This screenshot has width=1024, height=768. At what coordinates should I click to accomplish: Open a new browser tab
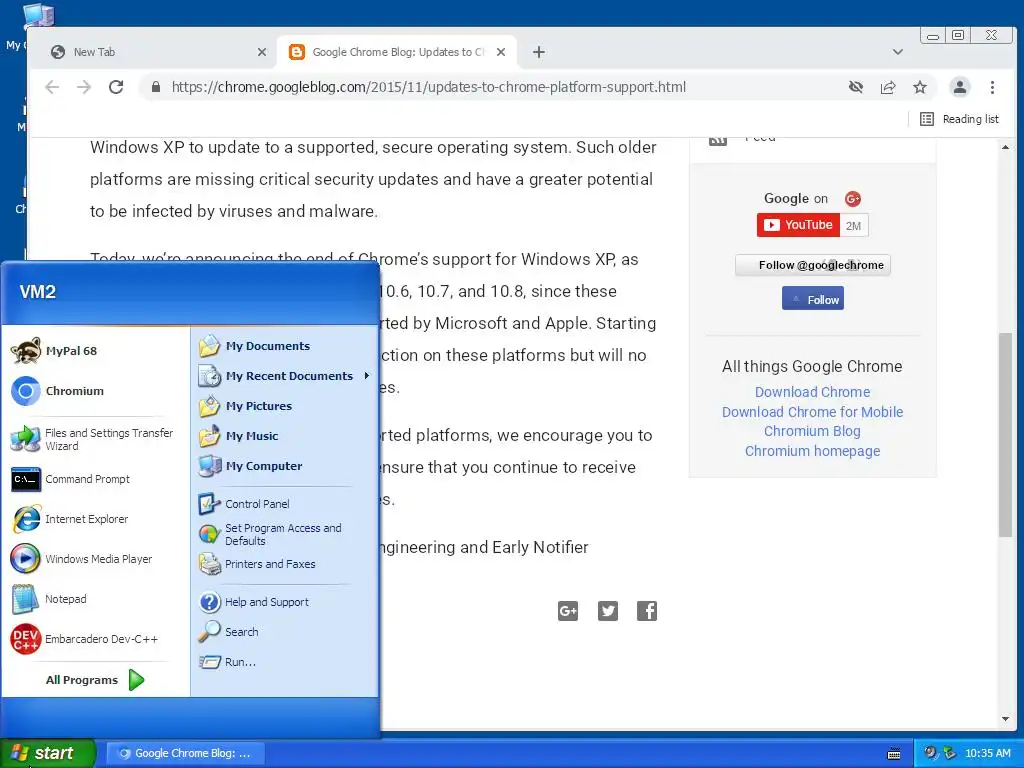click(539, 52)
